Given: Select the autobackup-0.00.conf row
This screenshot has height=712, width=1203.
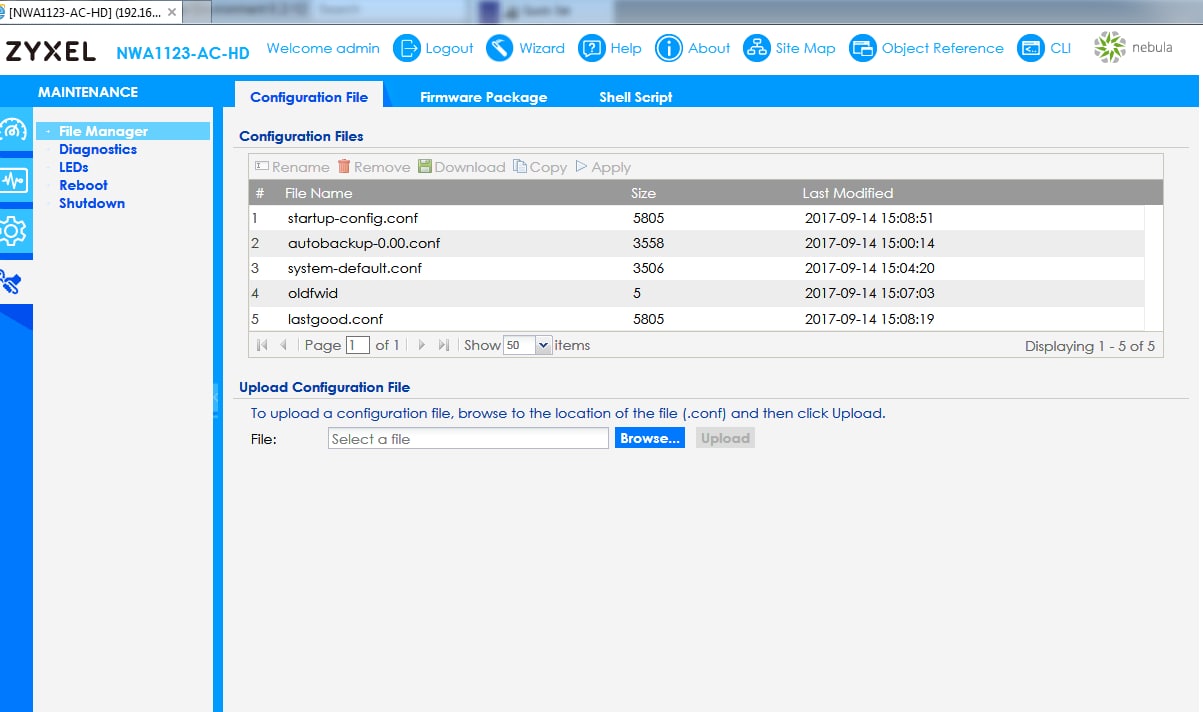Looking at the screenshot, I should pyautogui.click(x=696, y=243).
